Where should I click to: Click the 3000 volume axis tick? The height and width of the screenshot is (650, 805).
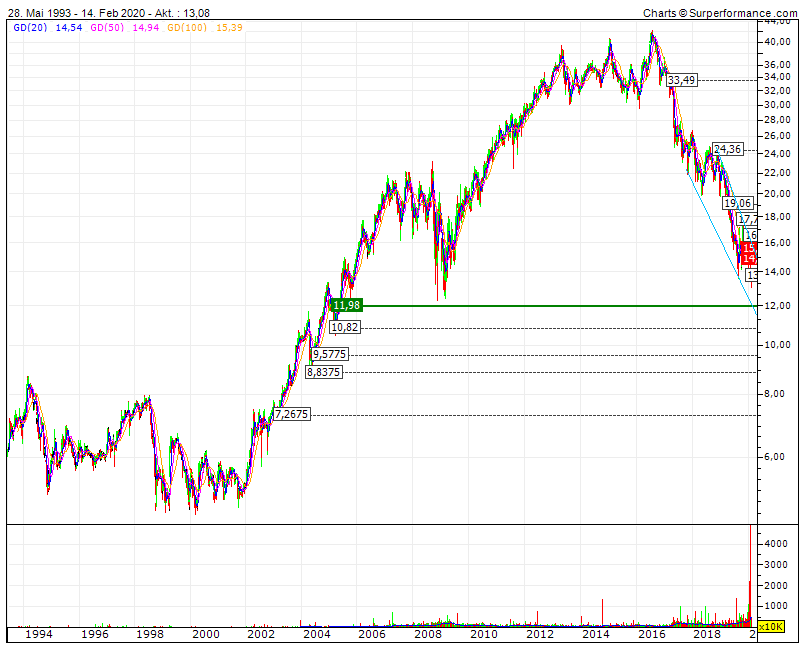[776, 565]
